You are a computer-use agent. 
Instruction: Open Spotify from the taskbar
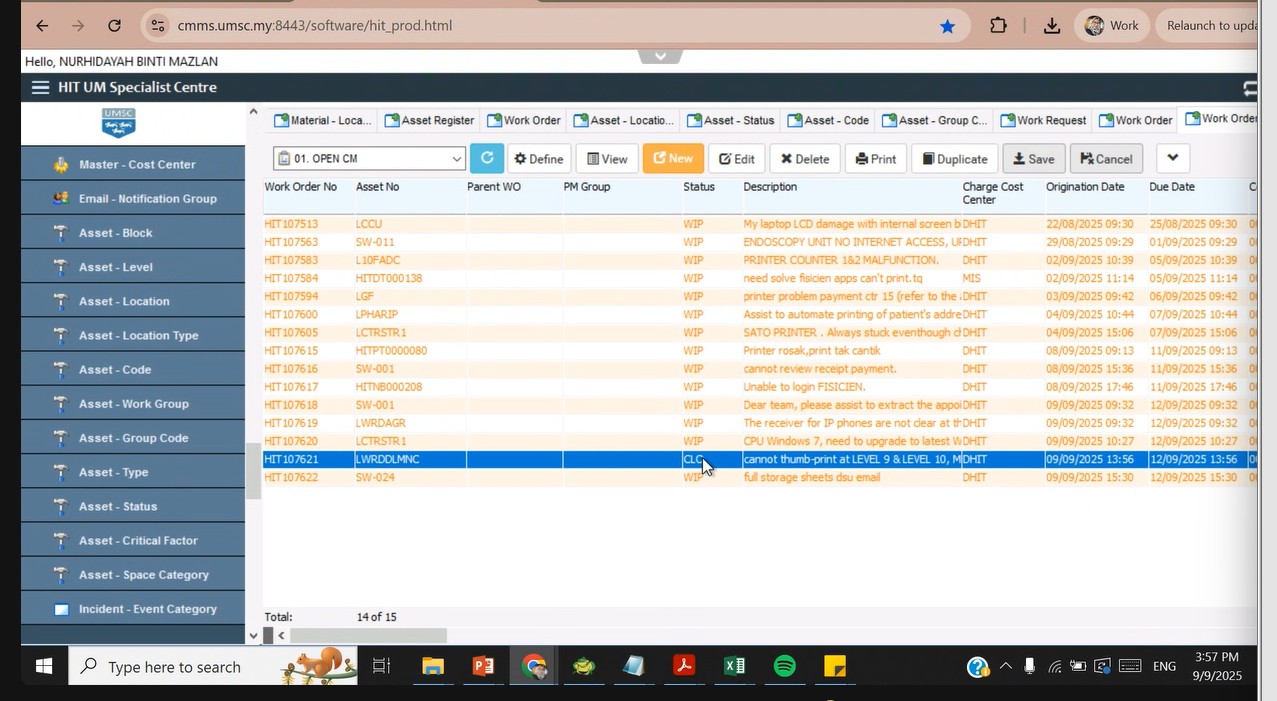(785, 666)
